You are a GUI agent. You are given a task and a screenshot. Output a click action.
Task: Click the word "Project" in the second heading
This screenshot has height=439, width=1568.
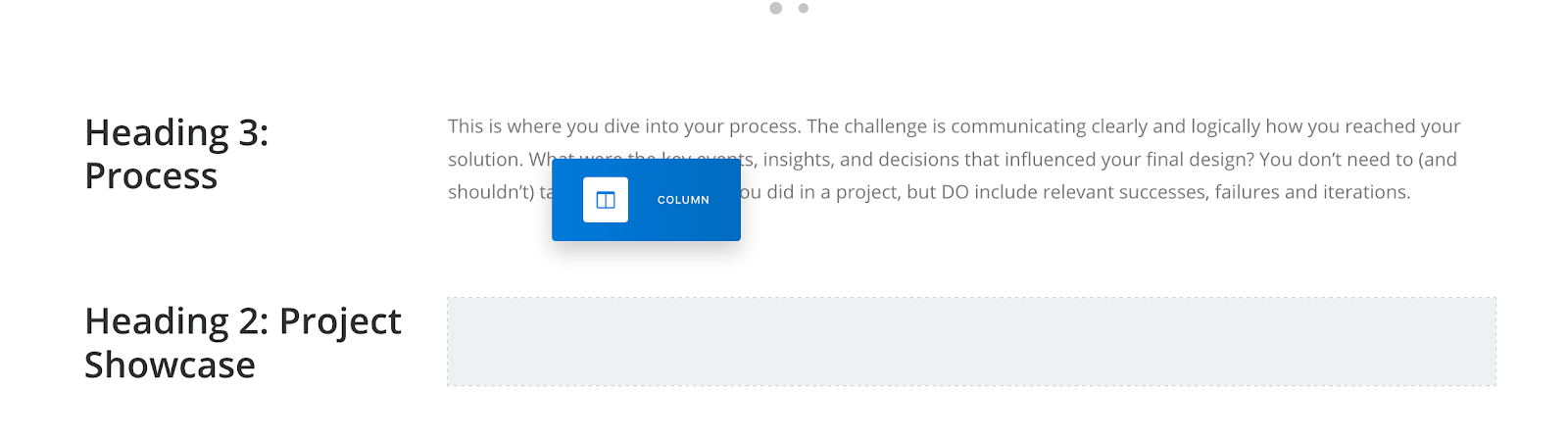pyautogui.click(x=340, y=321)
